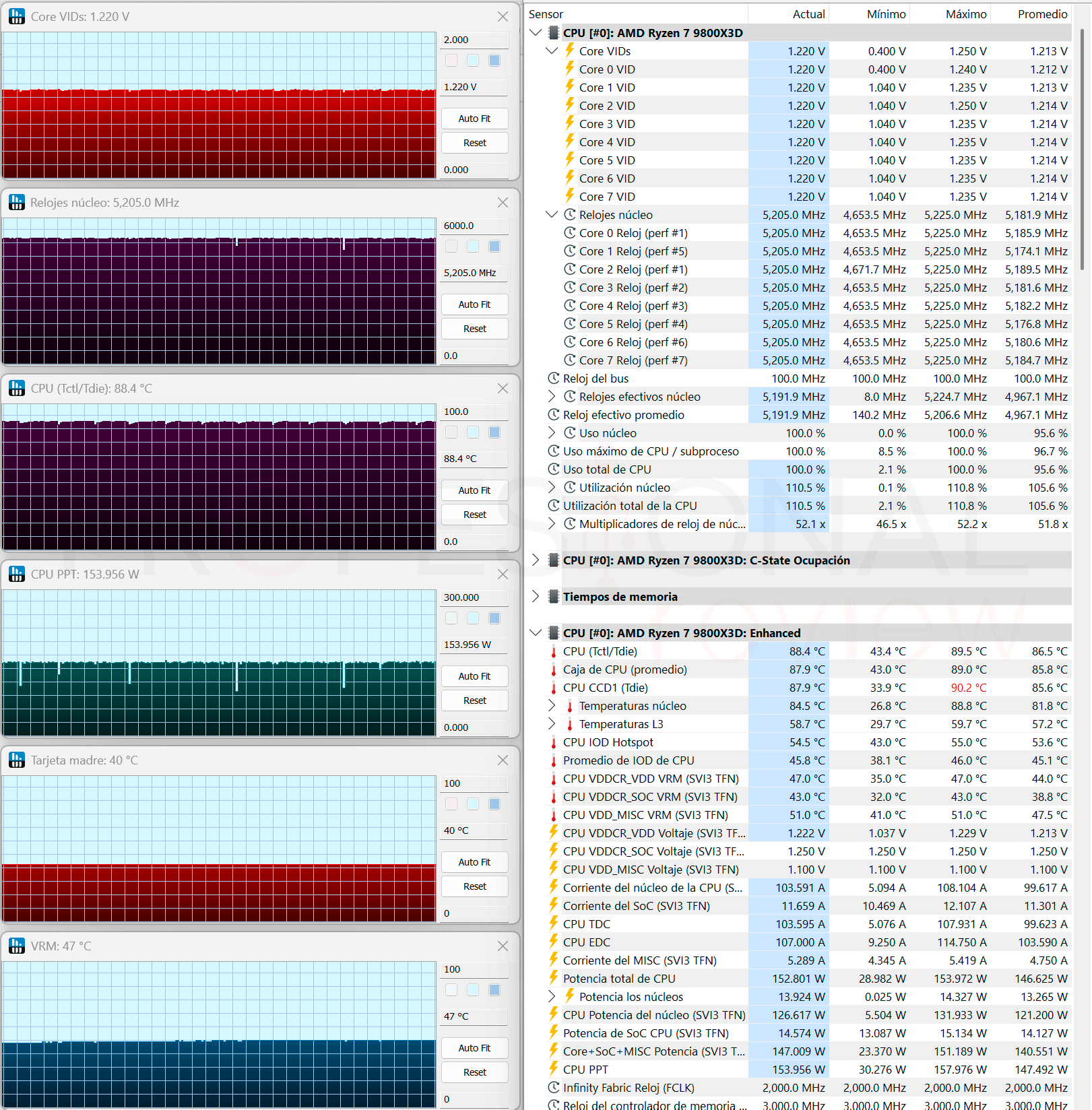Click the lightning icon beside CPU PPT sensor row
The width and height of the screenshot is (1092, 1110).
coord(554,1069)
